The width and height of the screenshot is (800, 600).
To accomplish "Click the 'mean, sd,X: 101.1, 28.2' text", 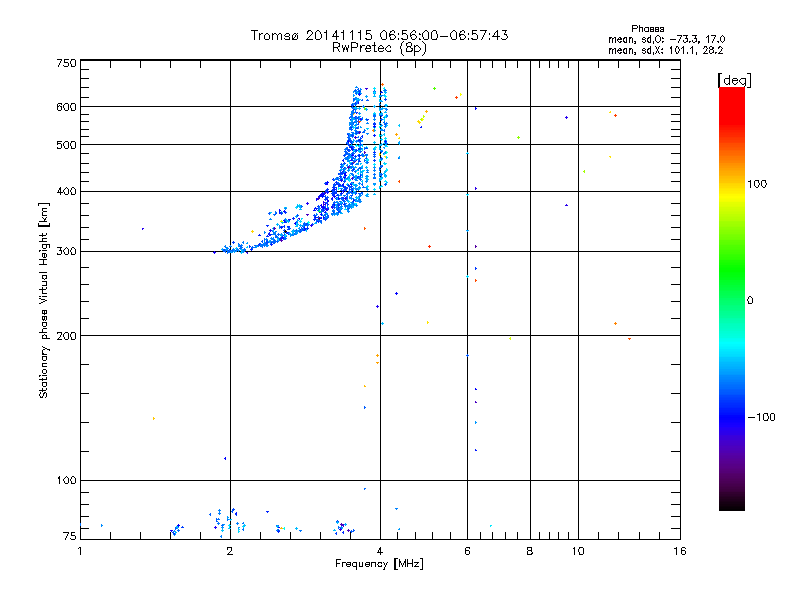I will 665,50.
